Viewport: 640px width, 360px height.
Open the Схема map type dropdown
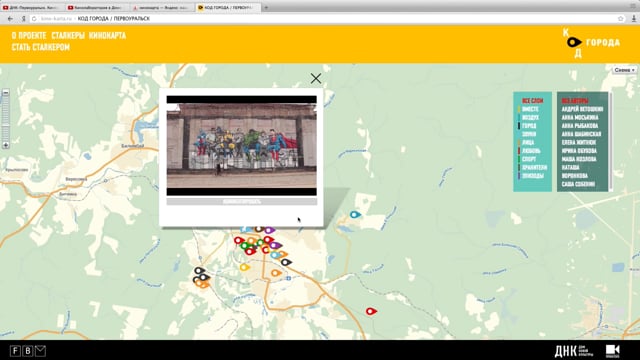(624, 70)
